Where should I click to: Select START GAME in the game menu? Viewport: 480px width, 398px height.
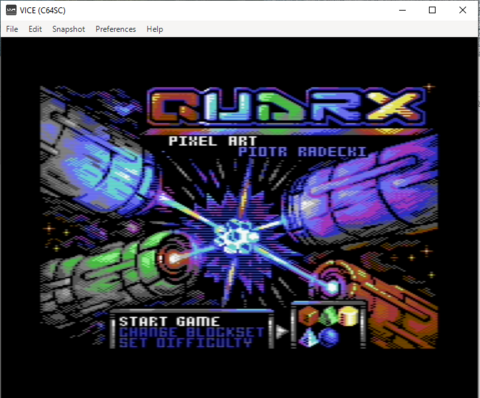169,322
